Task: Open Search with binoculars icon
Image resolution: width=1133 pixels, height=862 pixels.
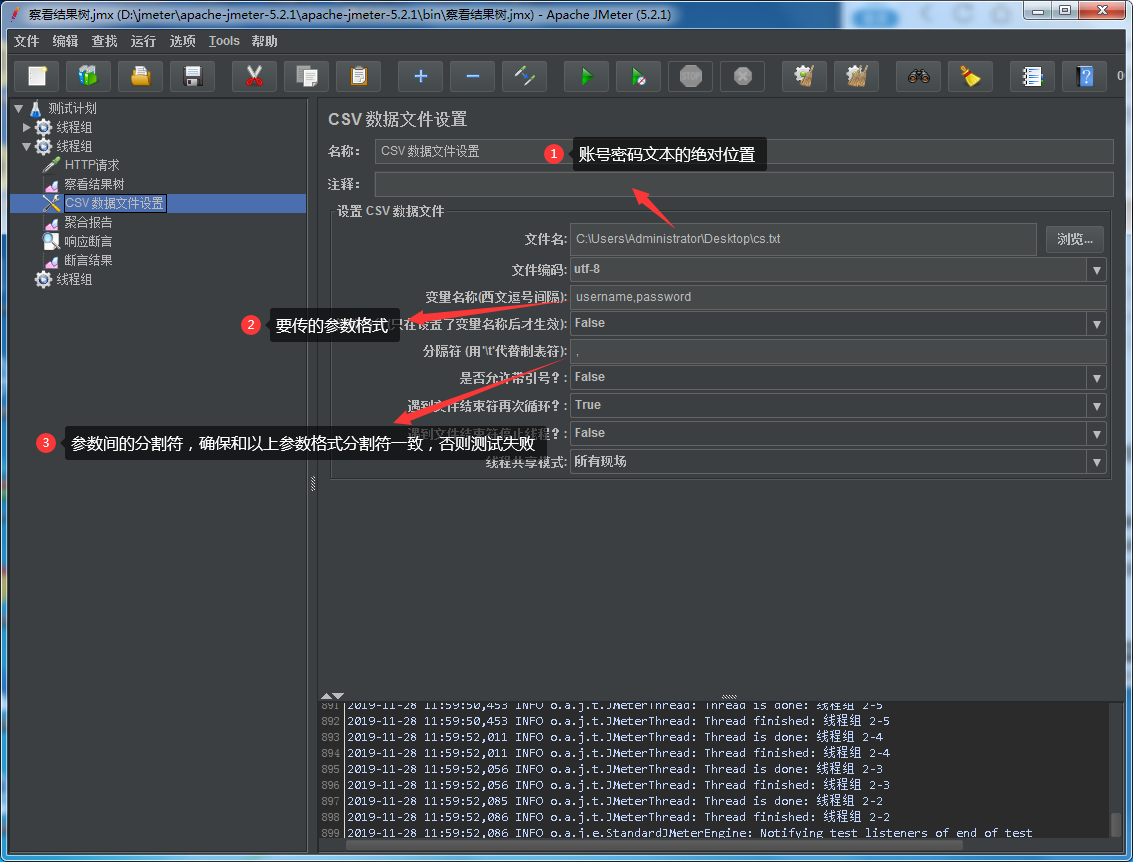Action: coord(919,76)
